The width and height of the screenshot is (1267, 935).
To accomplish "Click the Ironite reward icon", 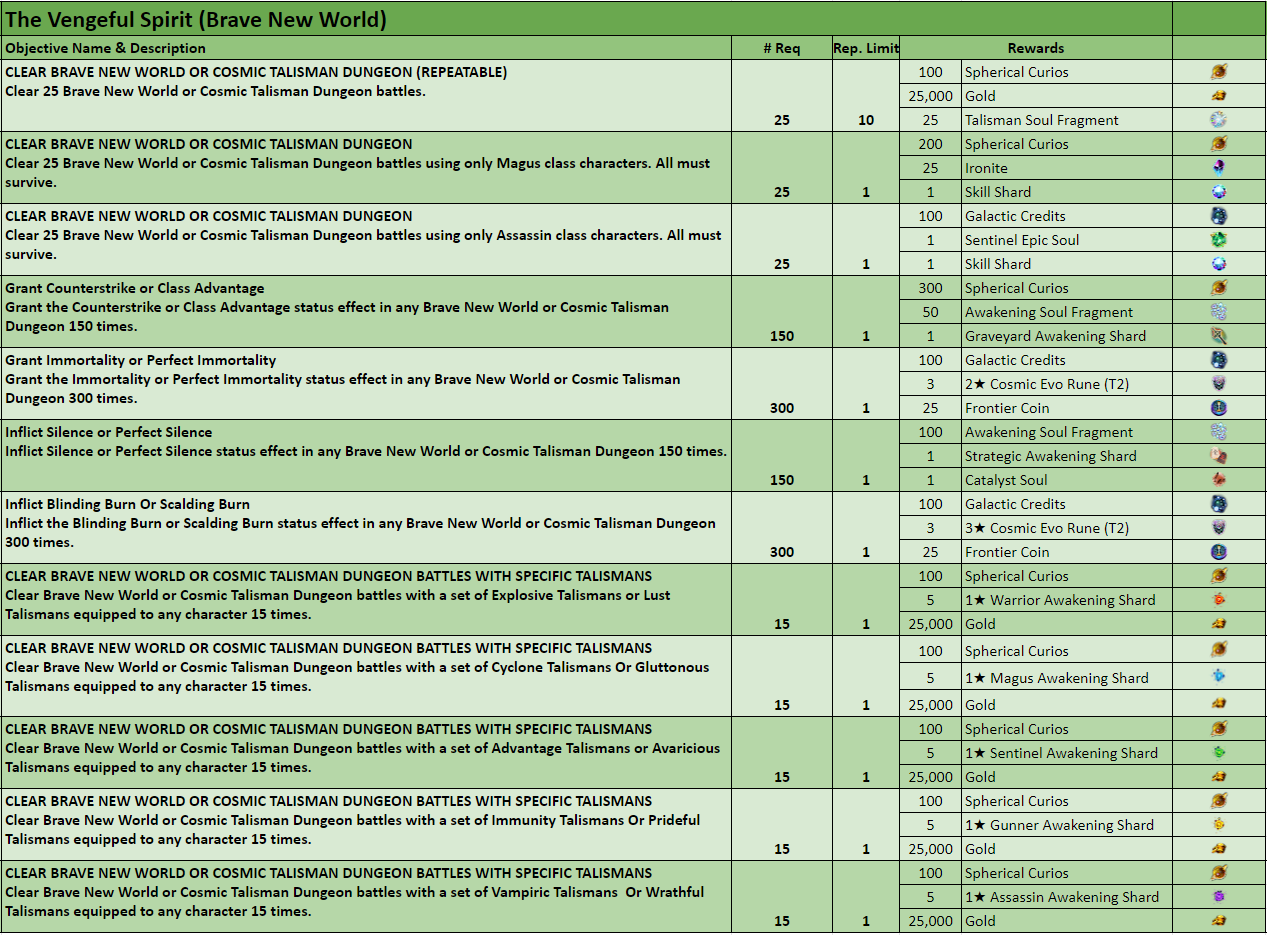I will 1218,168.
